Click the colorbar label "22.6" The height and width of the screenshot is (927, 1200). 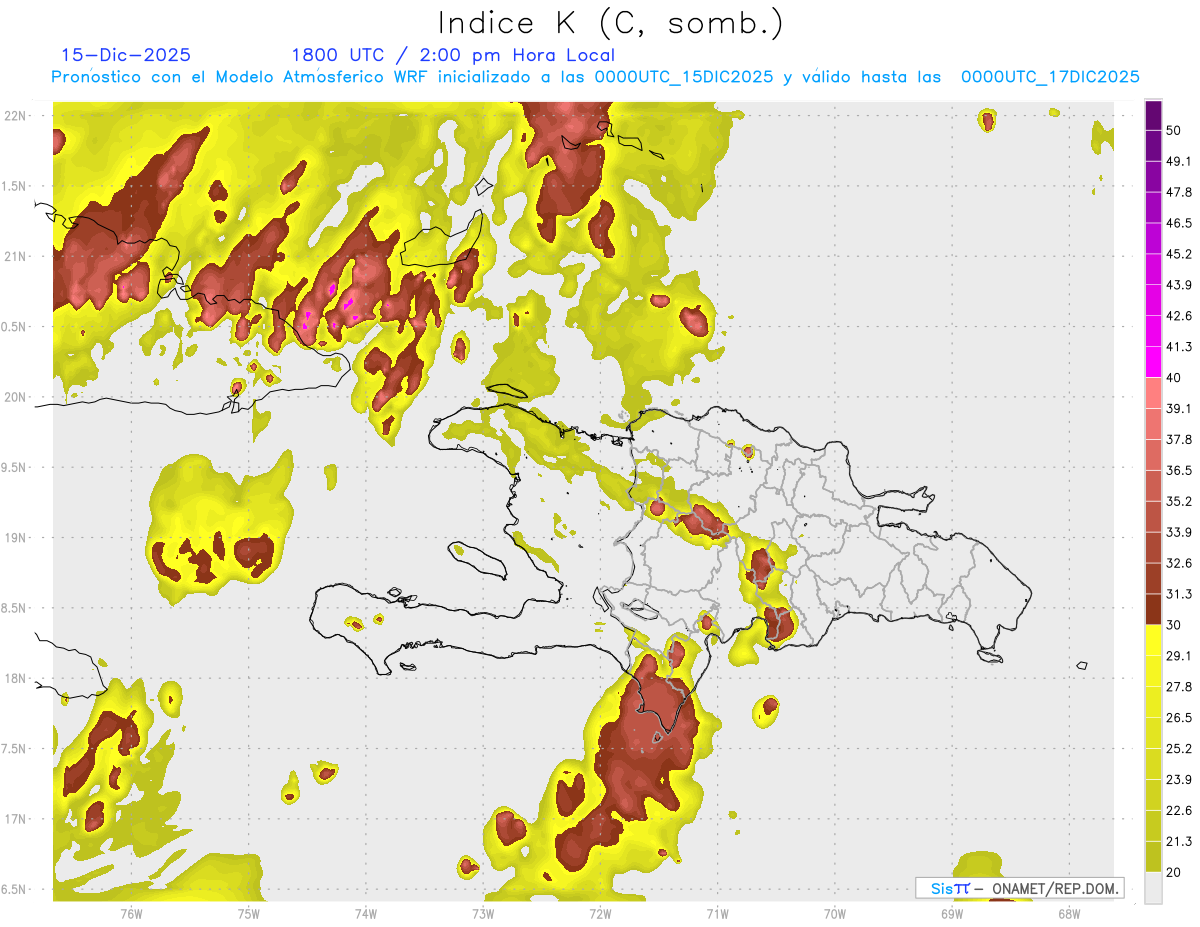(x=1179, y=810)
